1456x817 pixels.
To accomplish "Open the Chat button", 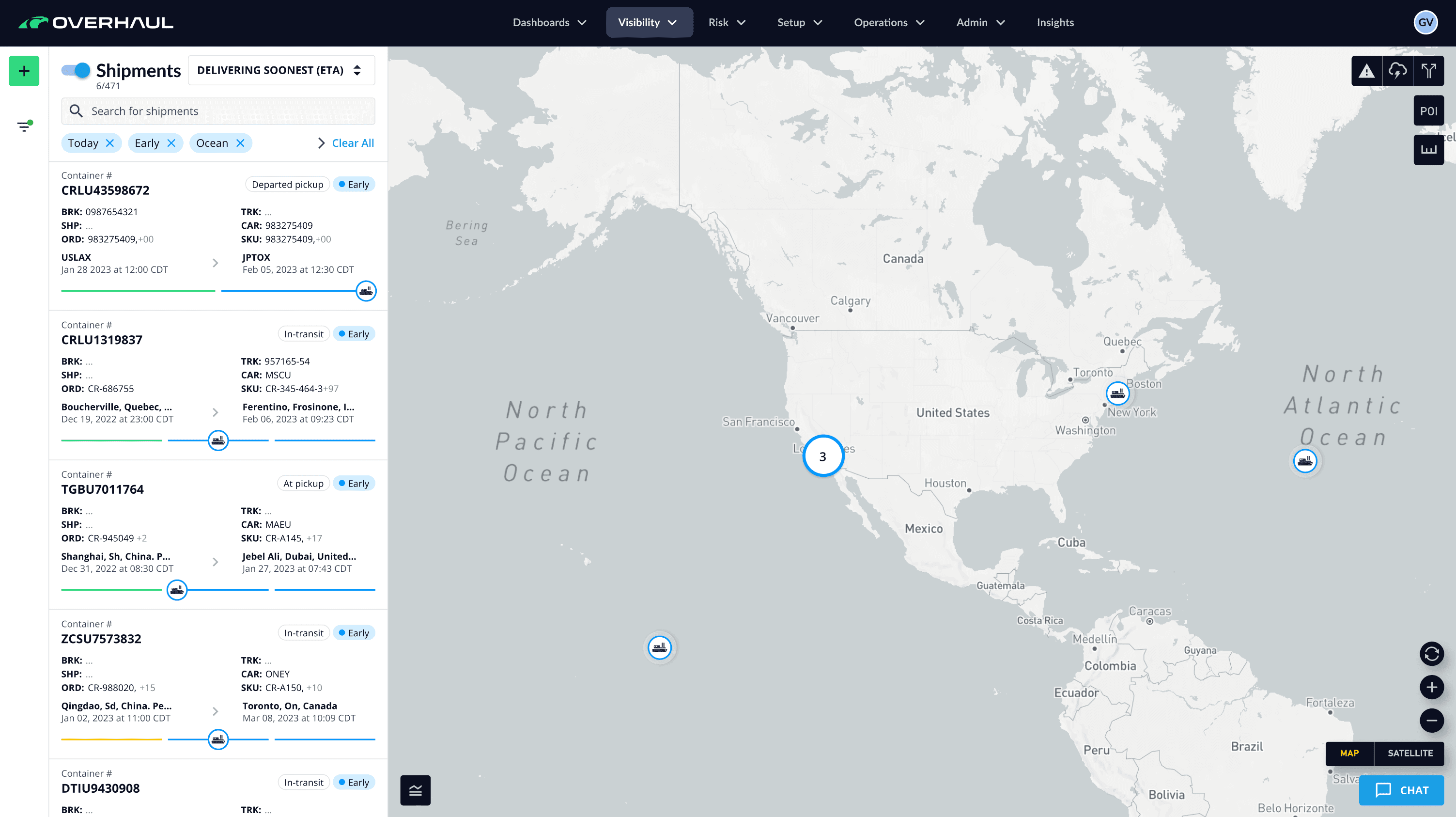I will [1401, 790].
